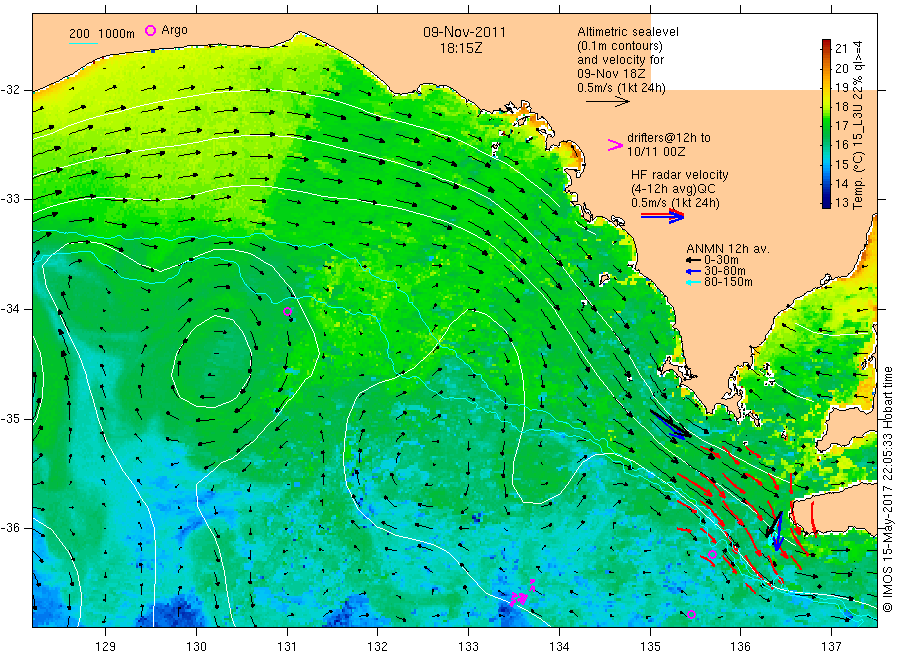Click the black altimetric velocity scale arrow
This screenshot has width=900, height=660.
pos(608,102)
